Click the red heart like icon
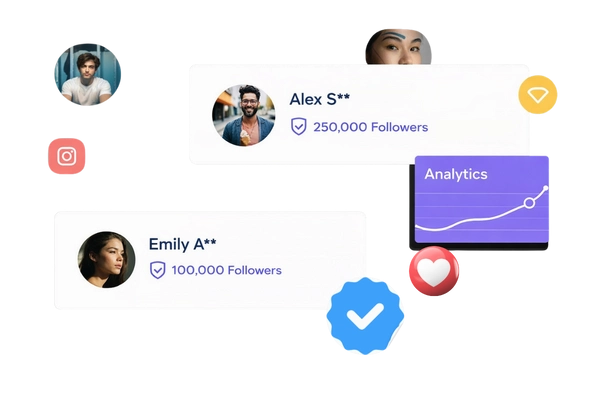The height and width of the screenshot is (400, 600). point(434,271)
